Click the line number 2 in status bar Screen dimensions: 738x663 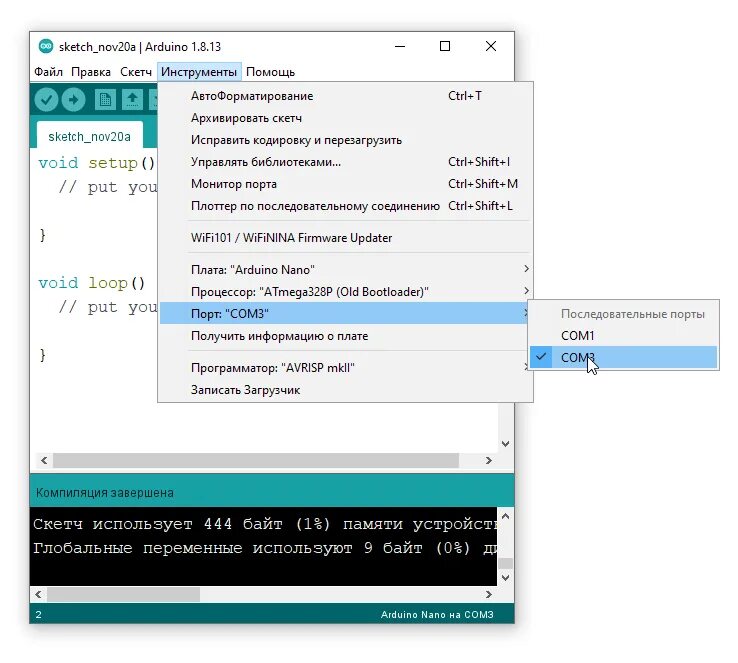(39, 615)
